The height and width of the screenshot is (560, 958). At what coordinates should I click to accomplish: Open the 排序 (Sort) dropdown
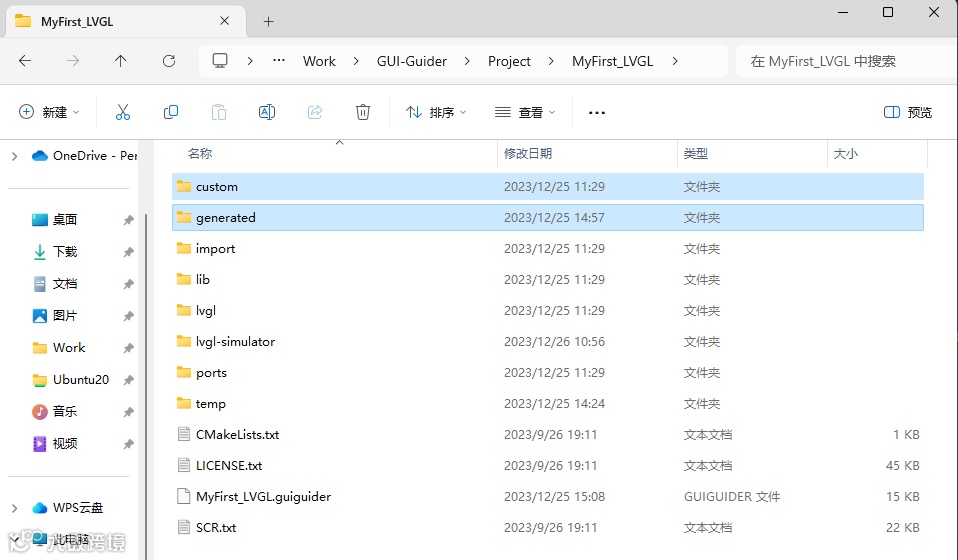436,112
